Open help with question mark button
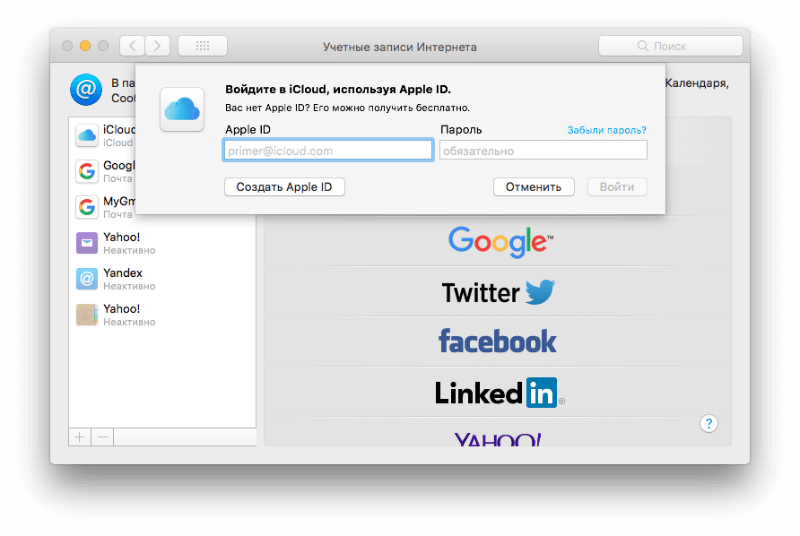The width and height of the screenshot is (800, 536). (709, 423)
